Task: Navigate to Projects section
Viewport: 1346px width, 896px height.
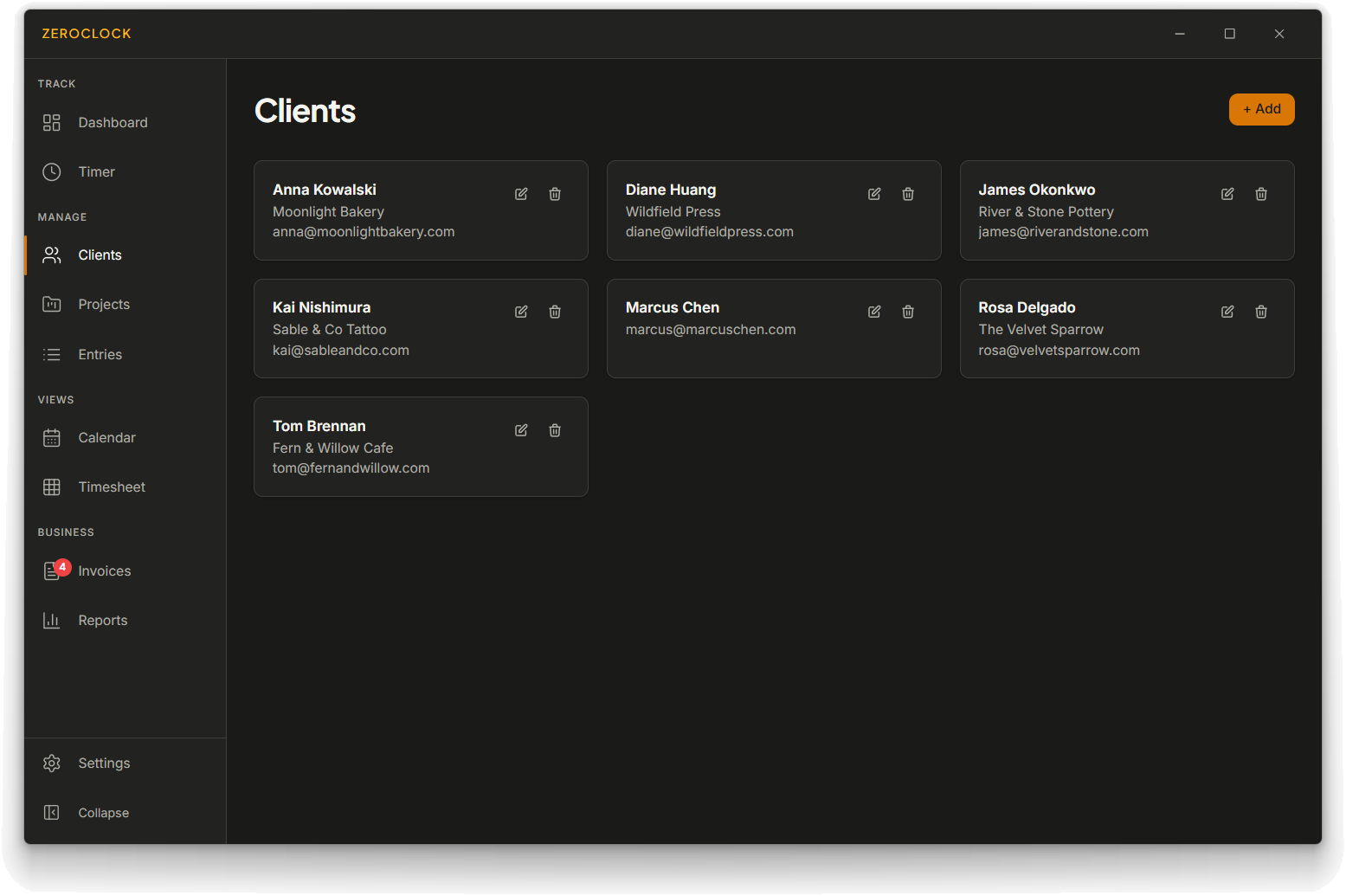Action: [x=104, y=305]
